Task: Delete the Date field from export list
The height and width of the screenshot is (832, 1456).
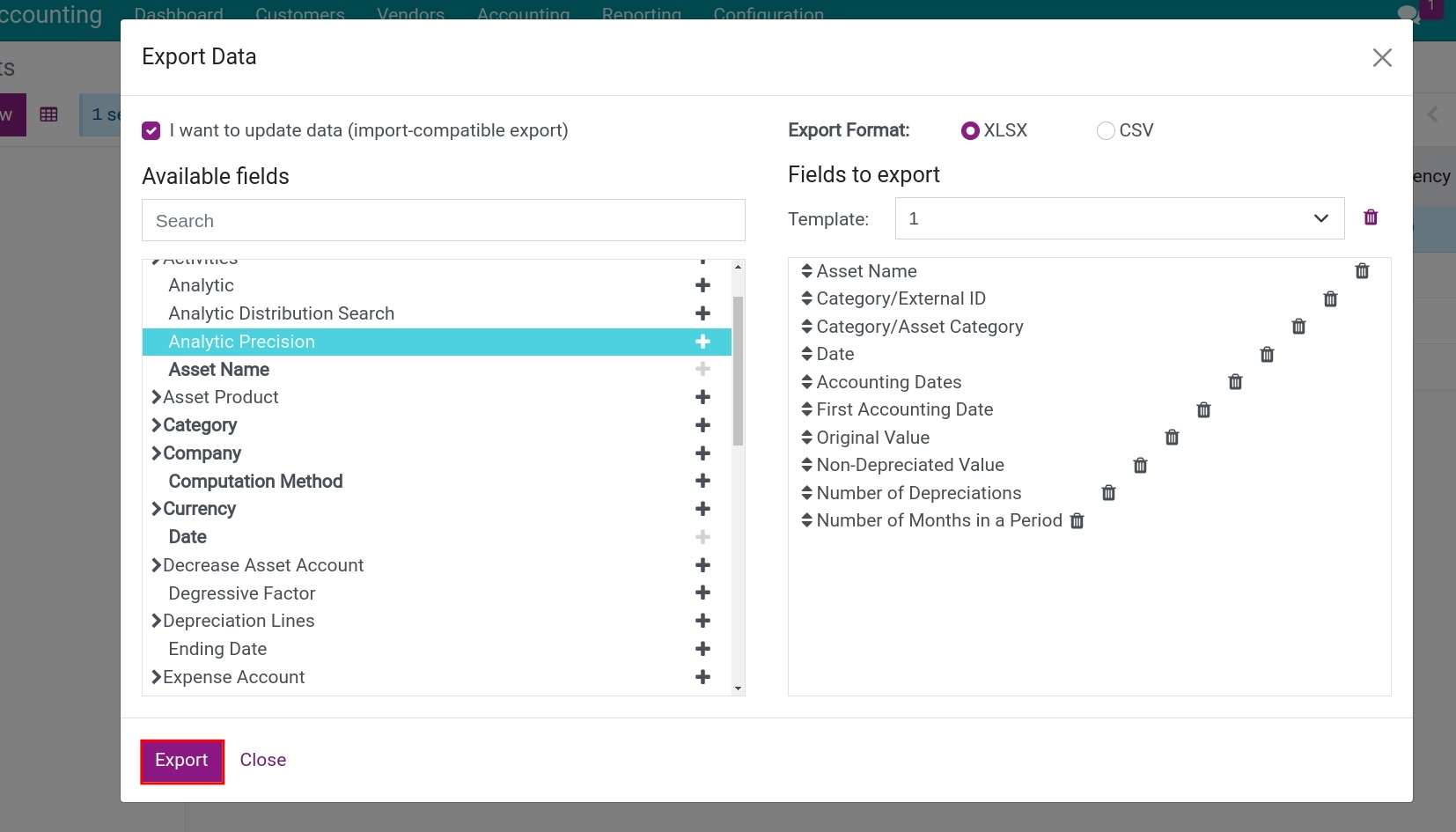Action: [1267, 355]
